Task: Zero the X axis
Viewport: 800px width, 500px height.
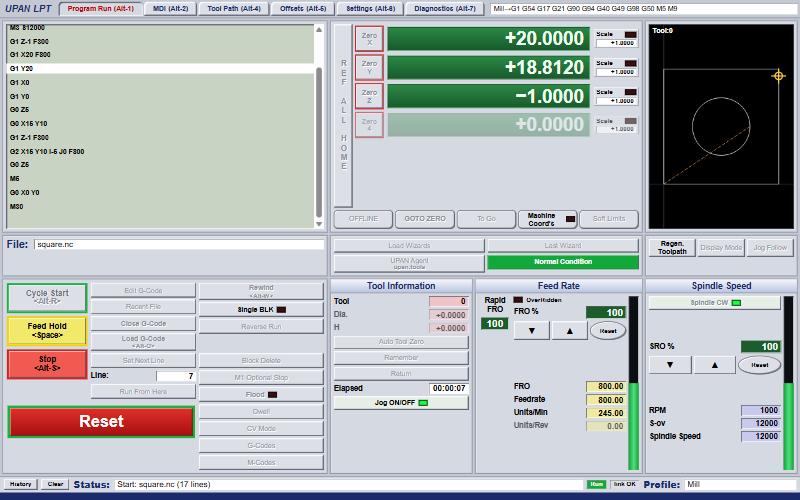Action: [369, 39]
